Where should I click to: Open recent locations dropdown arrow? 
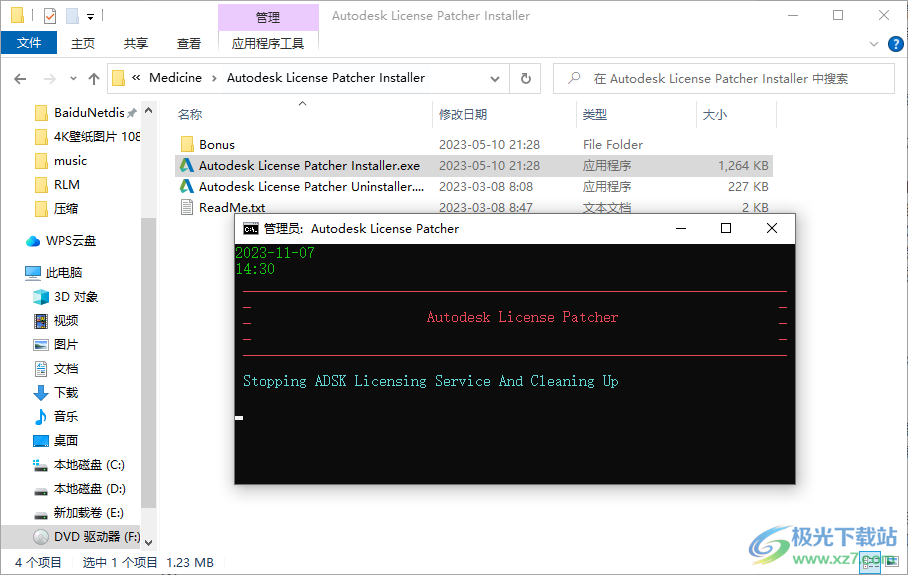[x=73, y=79]
